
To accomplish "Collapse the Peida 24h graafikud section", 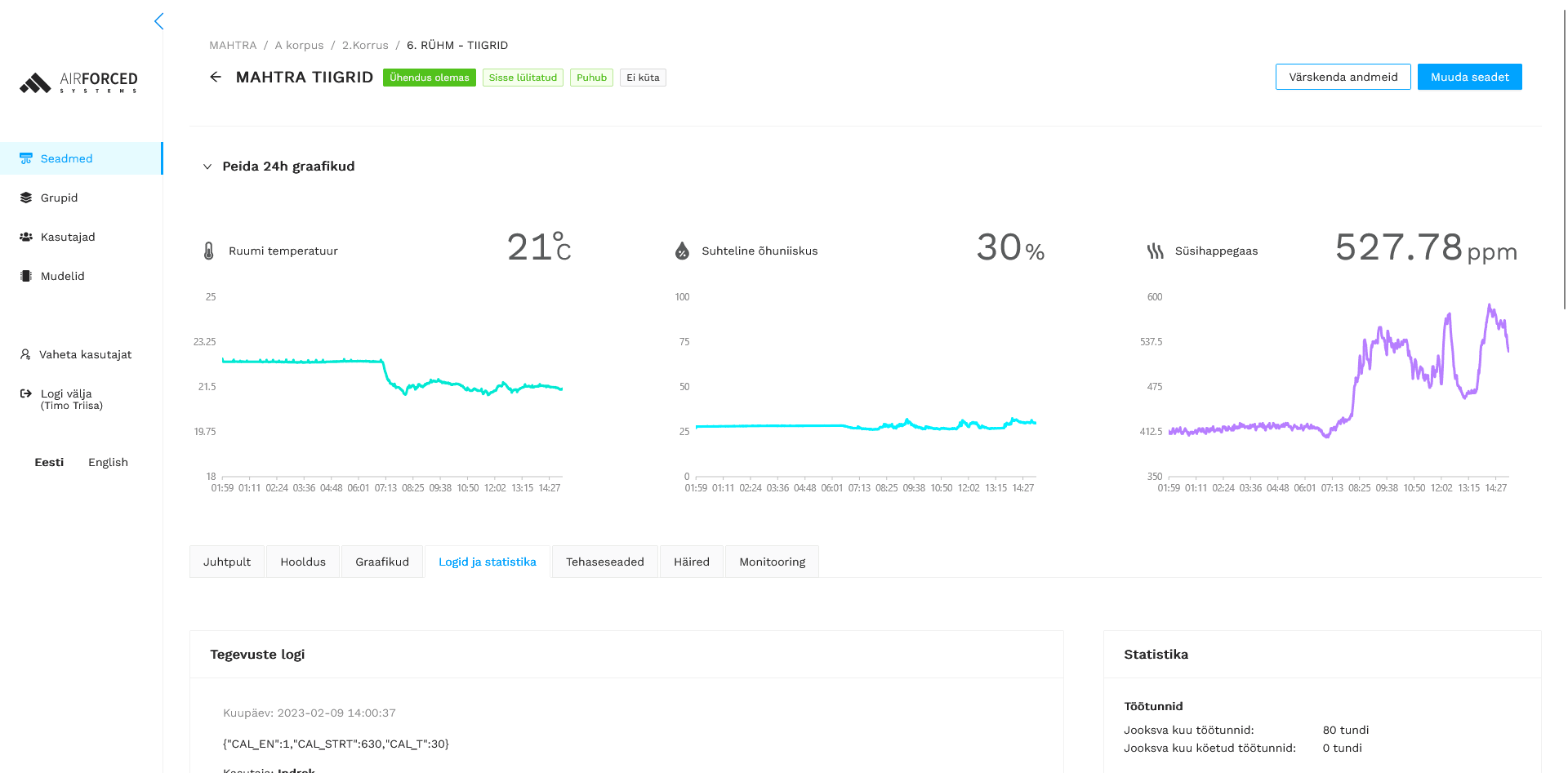I will coord(207,167).
